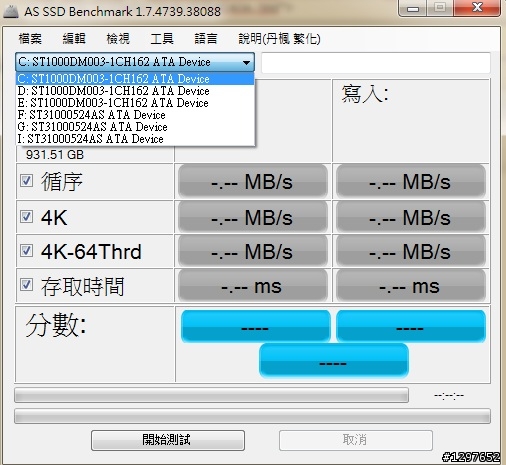Open the 工具 menu
This screenshot has height=465, width=506.
click(x=162, y=39)
